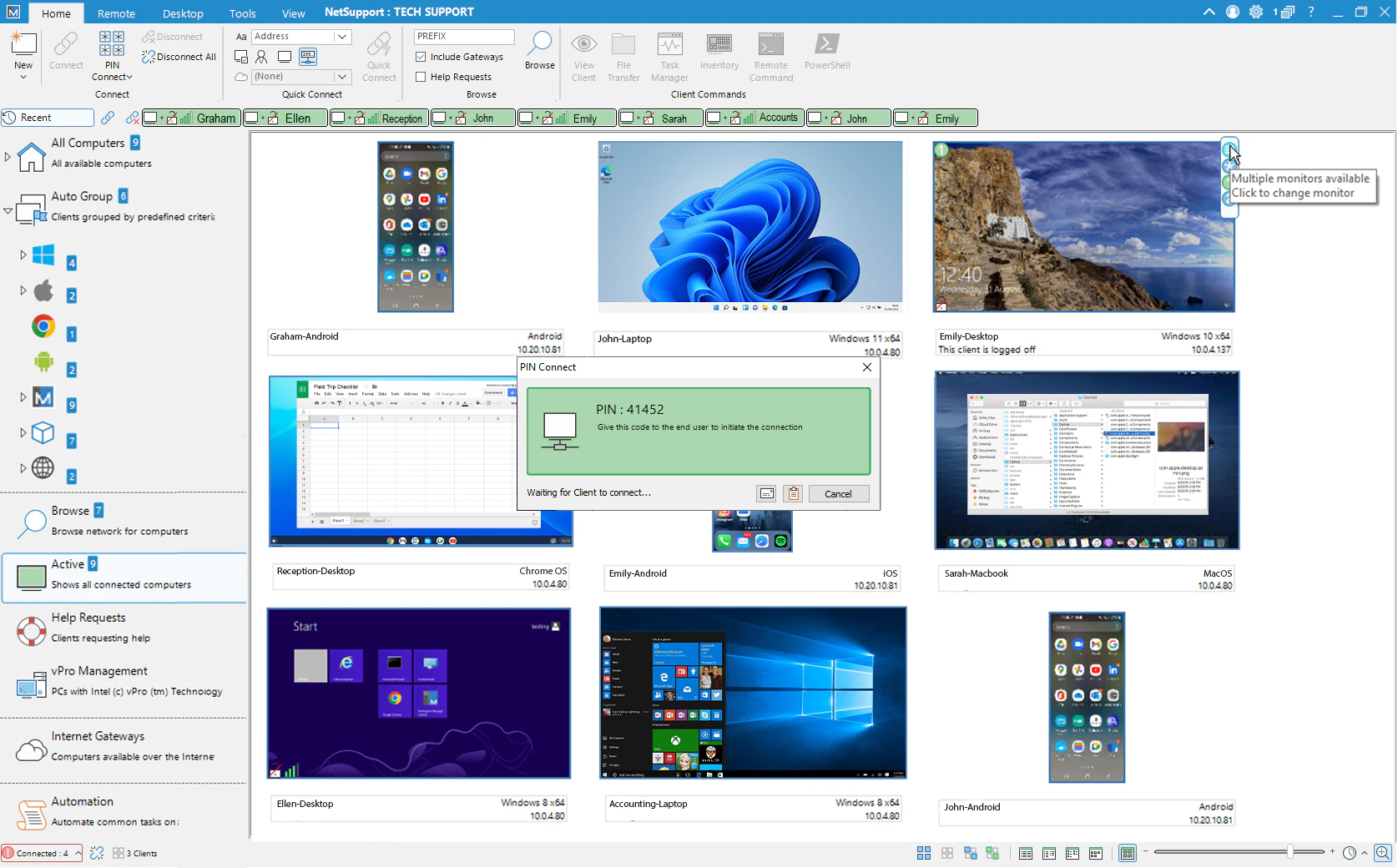
Task: Open the (None) cloud connection dropdown
Action: 341,76
